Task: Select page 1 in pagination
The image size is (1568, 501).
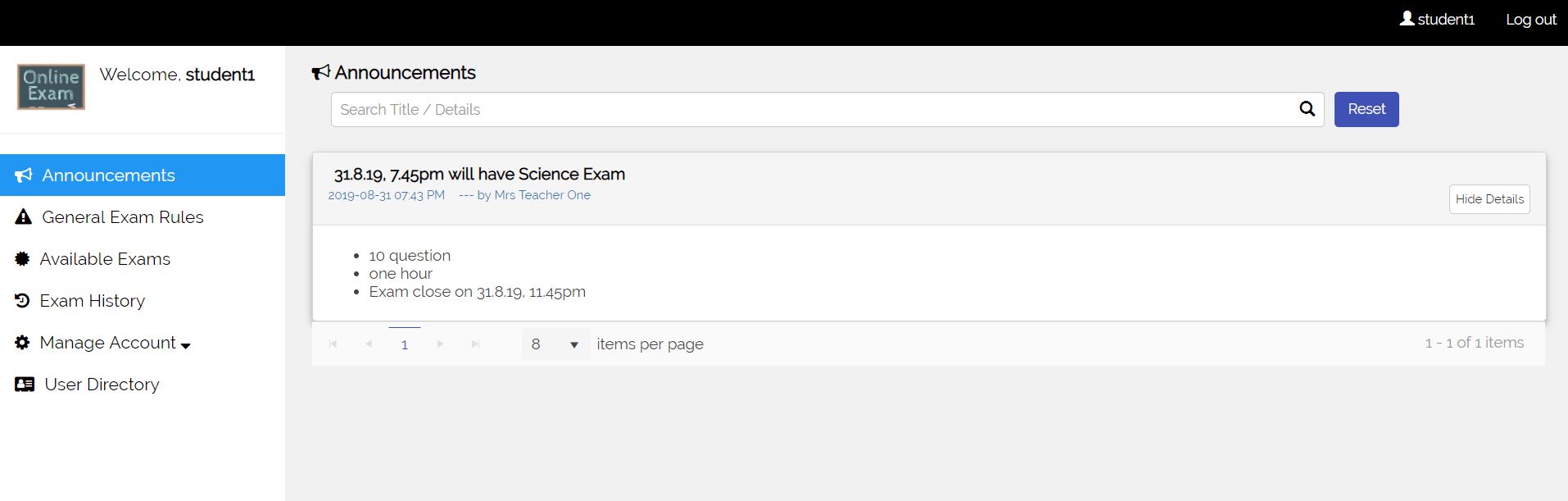Action: pyautogui.click(x=405, y=344)
